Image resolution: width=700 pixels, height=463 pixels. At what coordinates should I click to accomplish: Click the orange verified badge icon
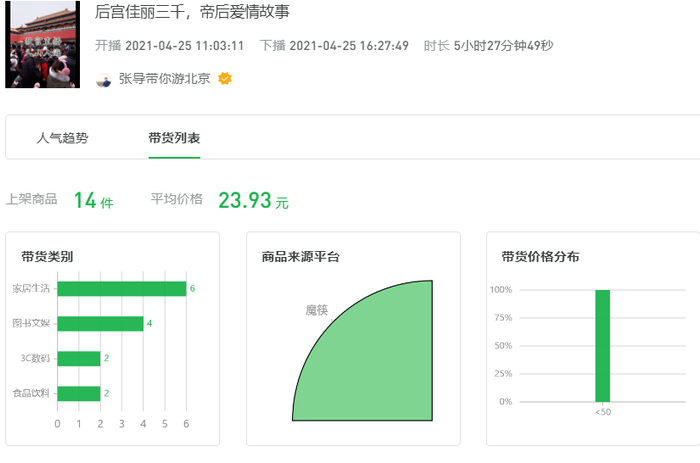[x=225, y=79]
